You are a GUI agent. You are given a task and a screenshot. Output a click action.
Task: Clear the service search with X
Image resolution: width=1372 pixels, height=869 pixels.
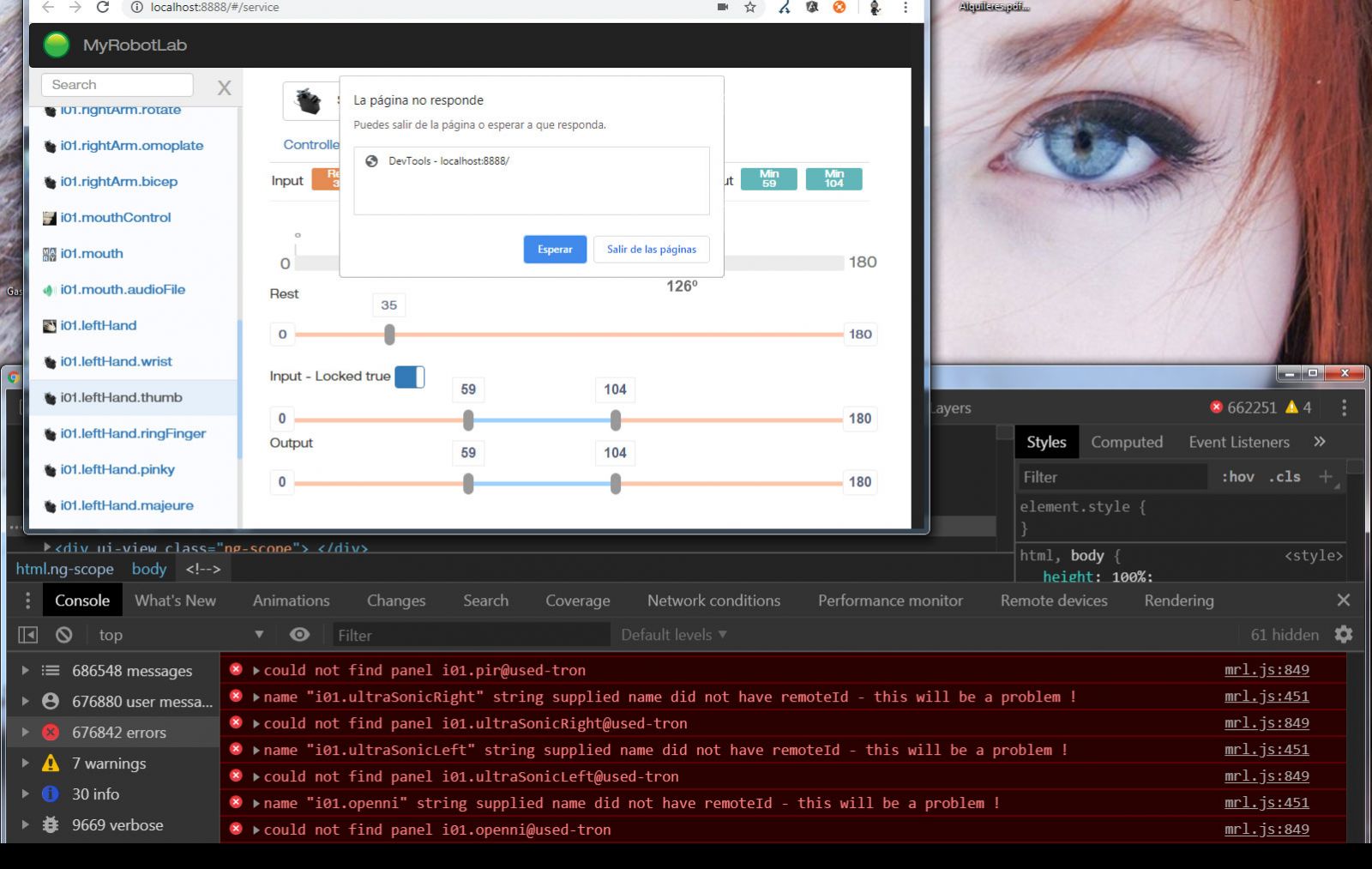[x=224, y=88]
